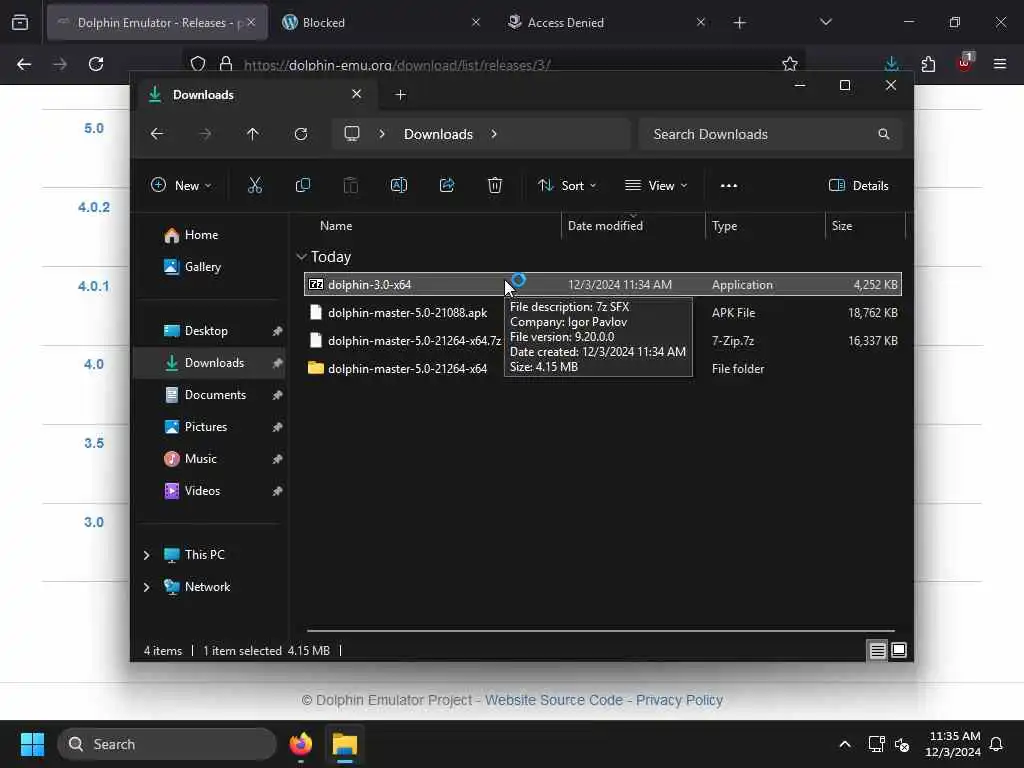
Task: Click the magnifier icon in Search Downloads
Action: pos(884,134)
